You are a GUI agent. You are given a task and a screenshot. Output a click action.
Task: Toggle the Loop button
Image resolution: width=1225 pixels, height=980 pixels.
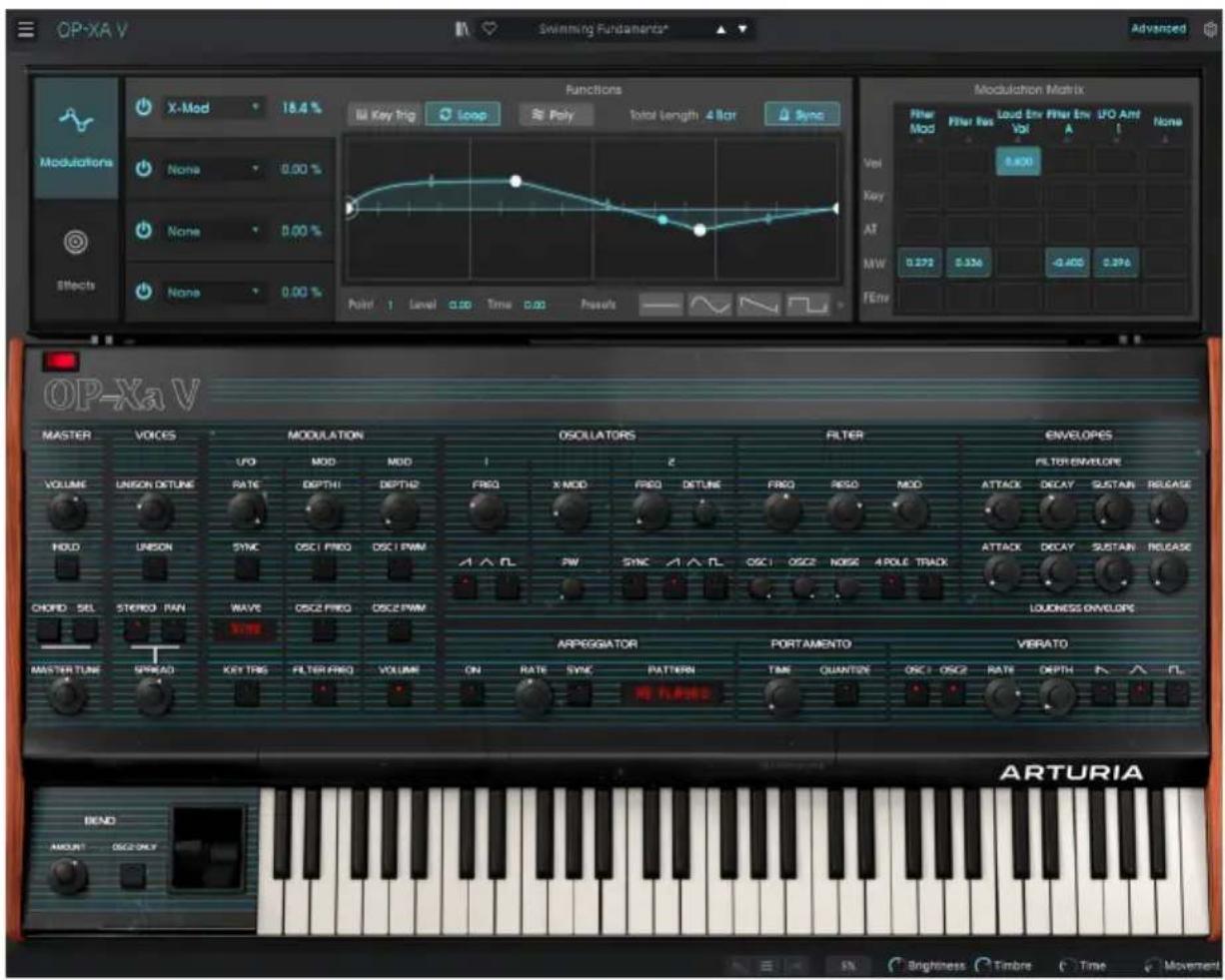[463, 115]
